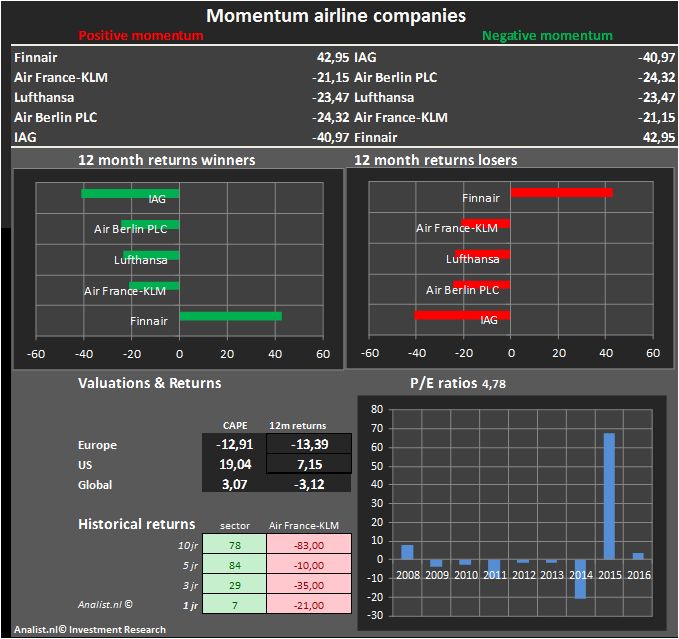Click Finnair in the Negative momentum list
Viewport: 679px width, 639px height.
(375, 137)
